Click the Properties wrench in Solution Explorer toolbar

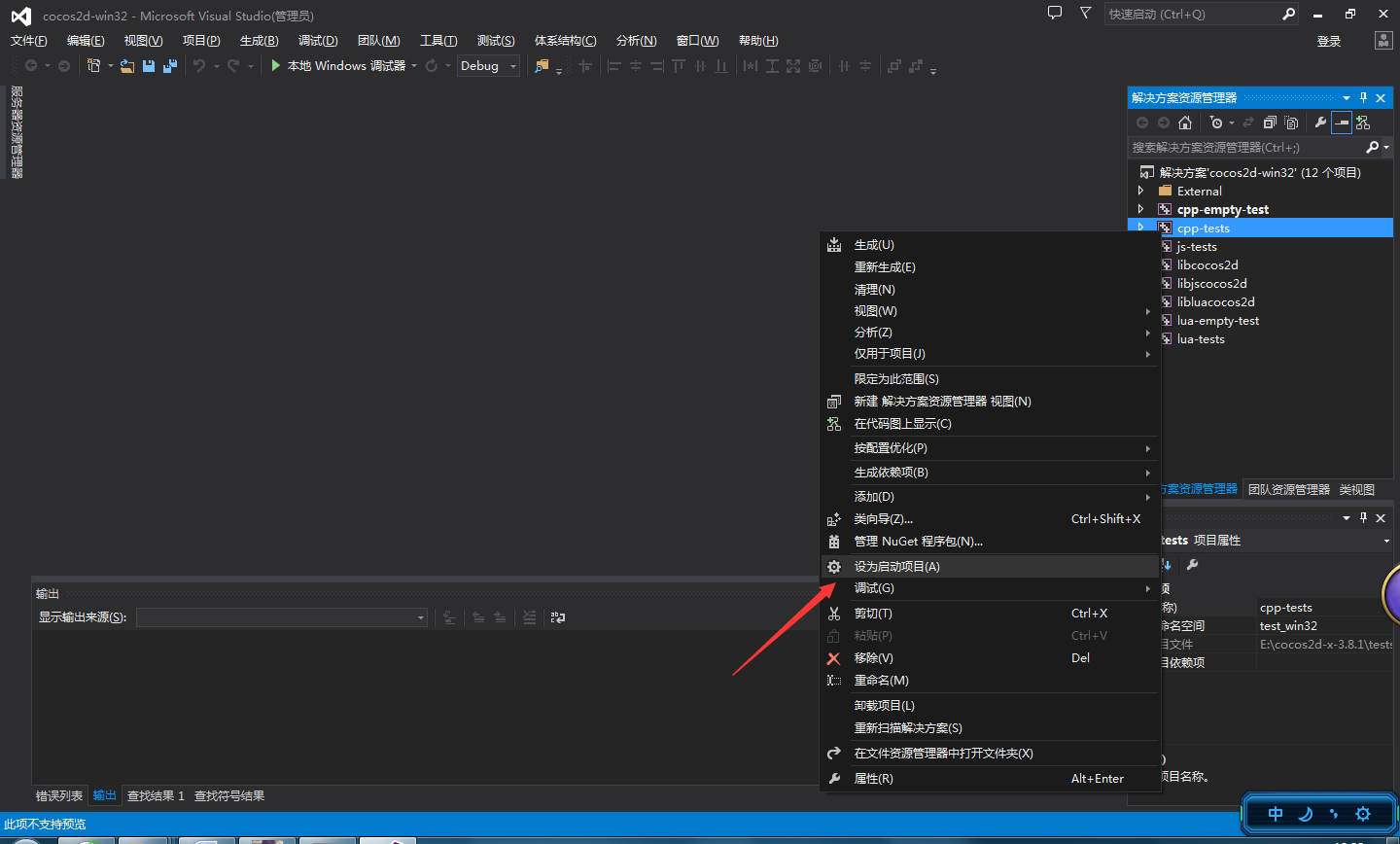coord(1320,123)
